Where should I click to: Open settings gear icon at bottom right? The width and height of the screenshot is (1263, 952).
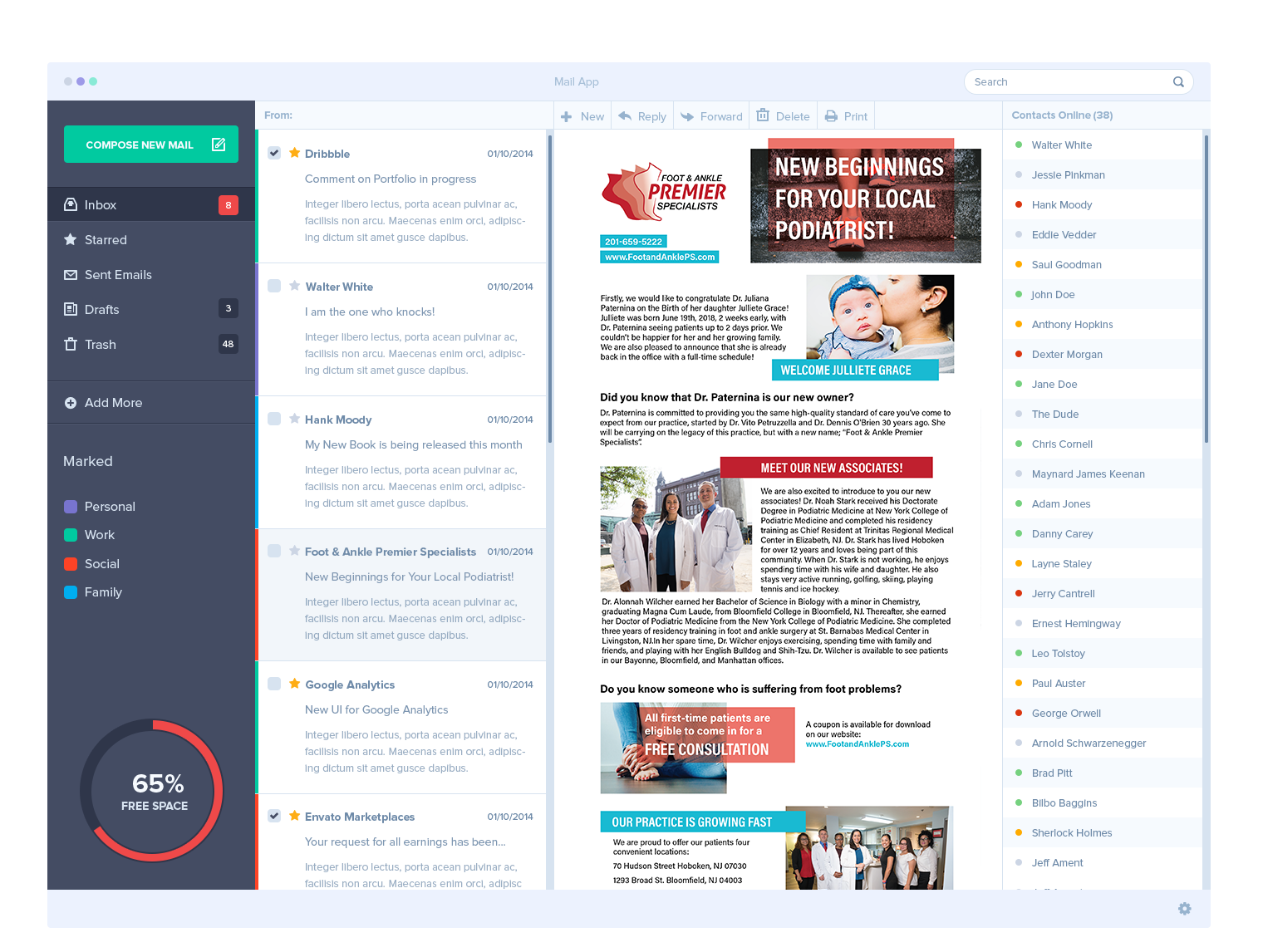(x=1185, y=909)
